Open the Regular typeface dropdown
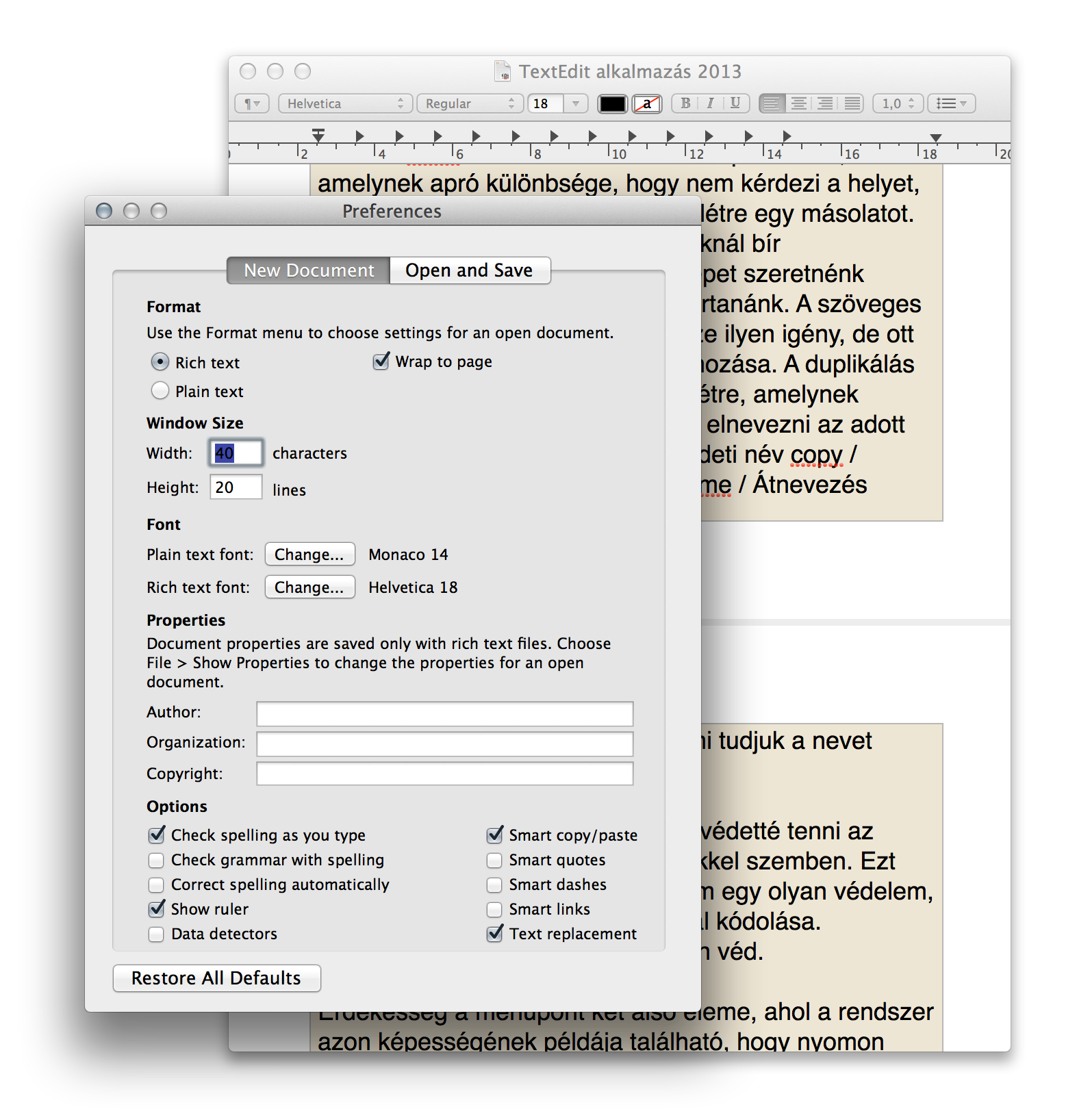 [x=470, y=103]
